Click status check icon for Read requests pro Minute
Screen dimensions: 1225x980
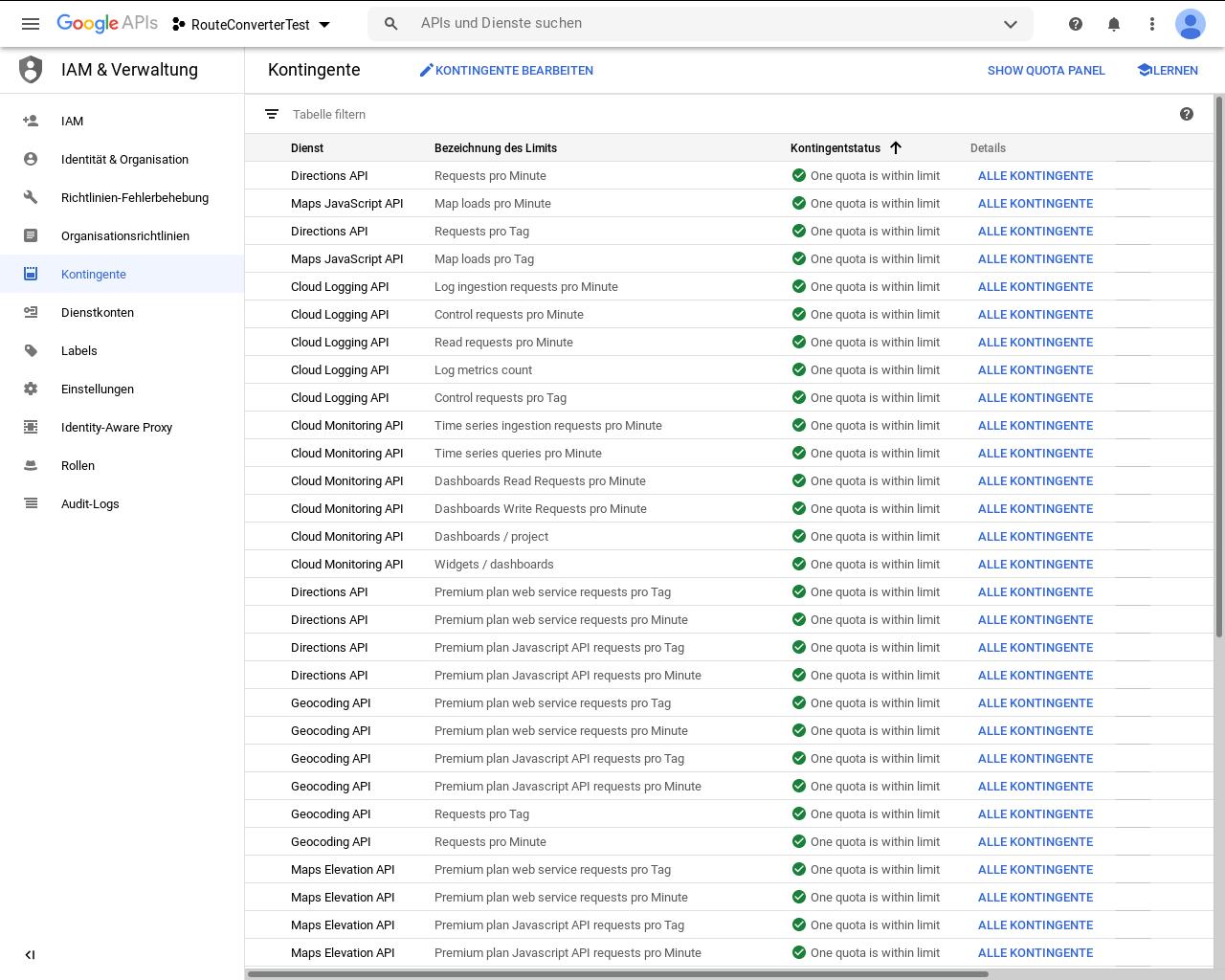tap(799, 342)
